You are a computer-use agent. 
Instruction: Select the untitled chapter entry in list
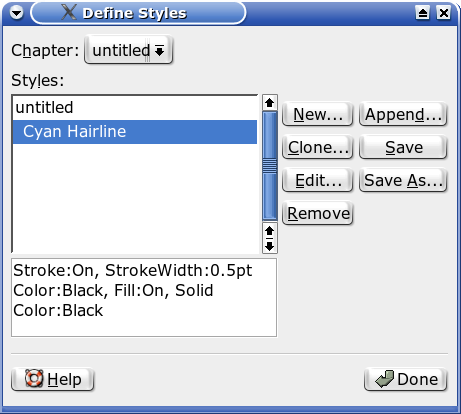[x=135, y=108]
